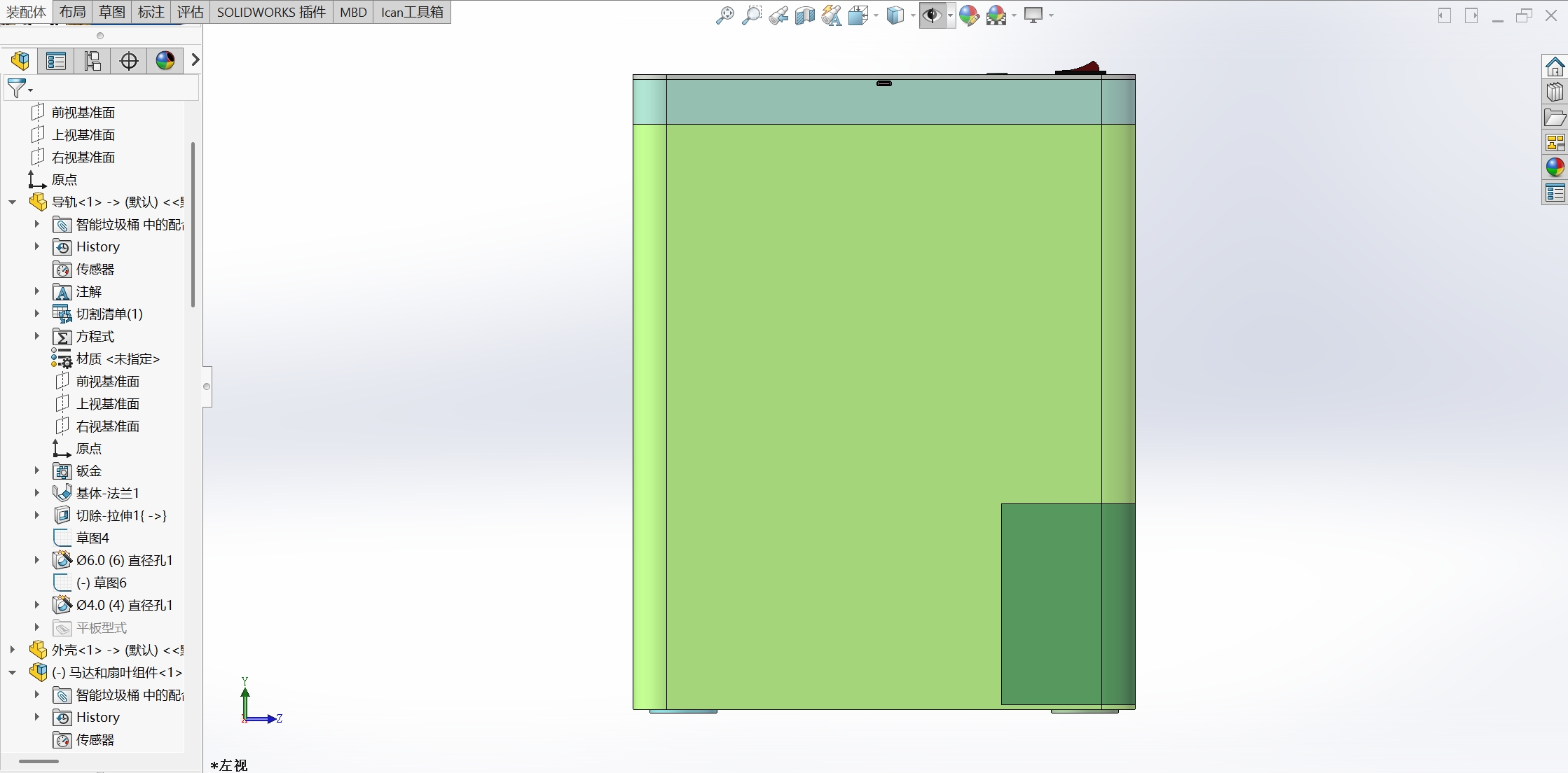Expand the 外壳<1> component node
The image size is (1568, 773).
click(x=13, y=650)
